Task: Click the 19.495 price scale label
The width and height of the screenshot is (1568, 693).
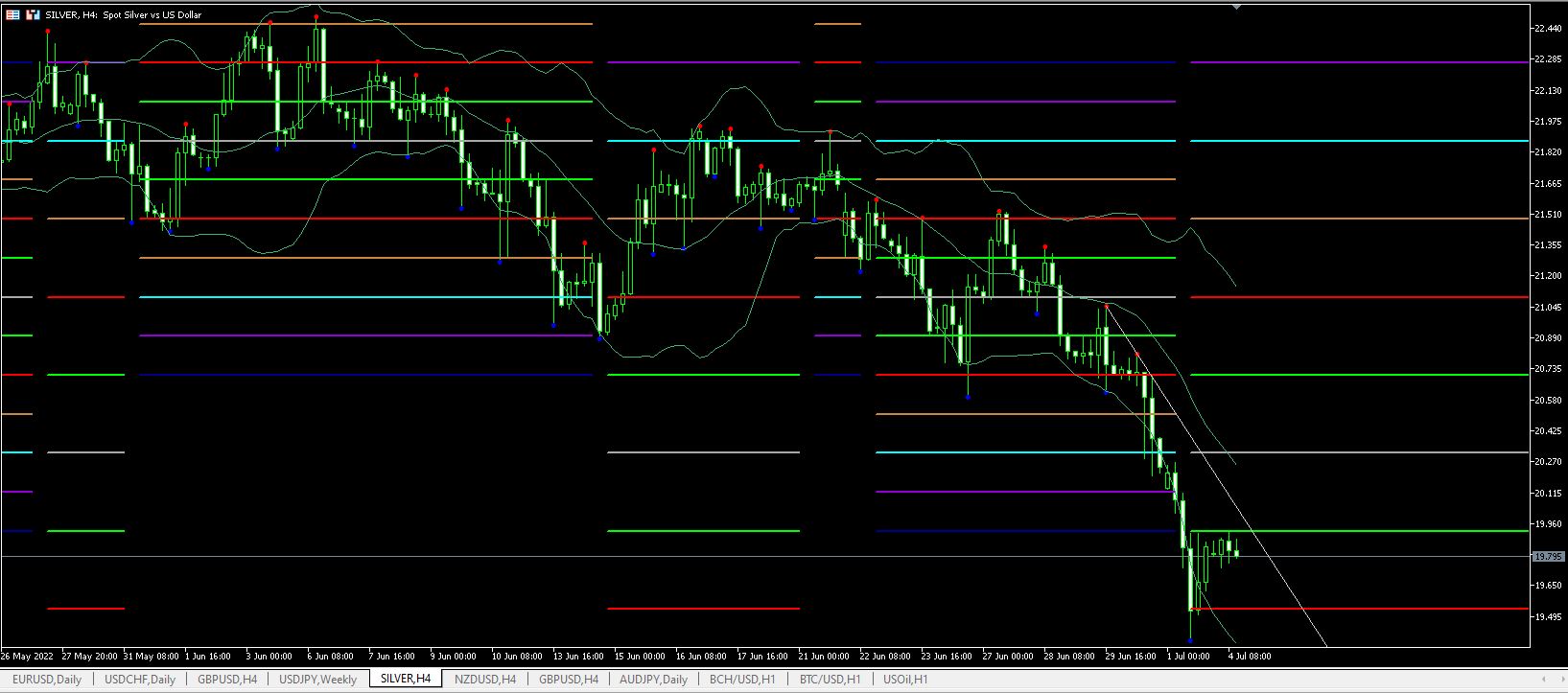Action: pos(1548,617)
